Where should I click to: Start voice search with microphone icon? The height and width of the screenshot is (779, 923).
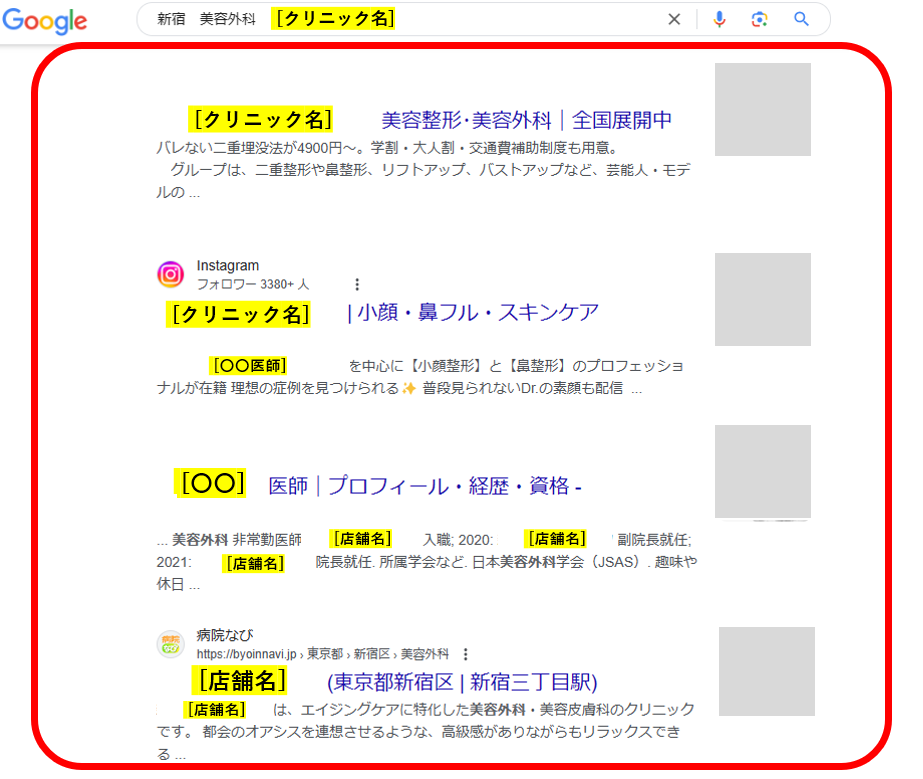719,19
